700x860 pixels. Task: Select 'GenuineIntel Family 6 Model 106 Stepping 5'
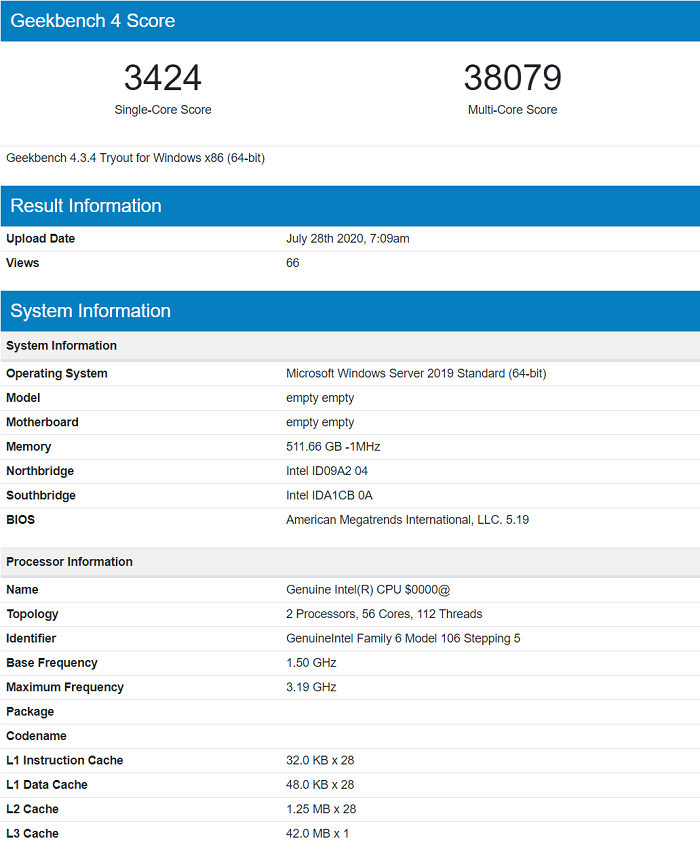coord(403,638)
